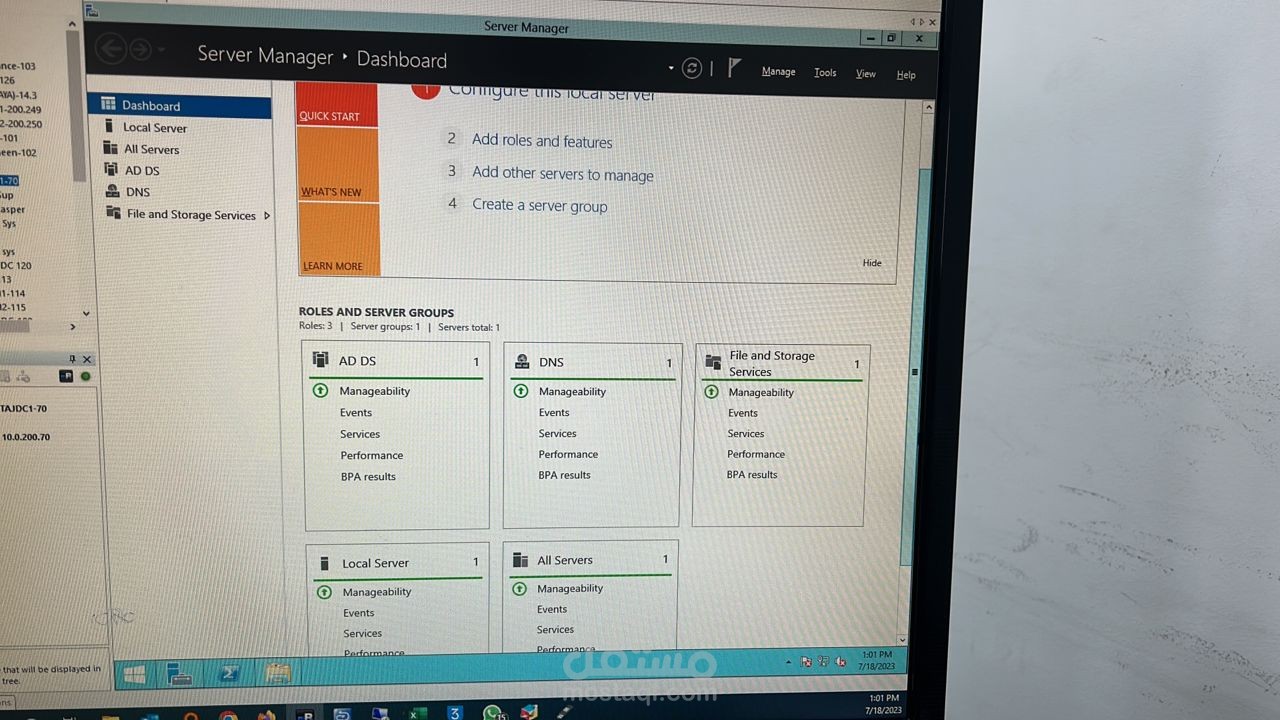Open the Help menu
Viewport: 1280px width, 720px height.
(906, 74)
